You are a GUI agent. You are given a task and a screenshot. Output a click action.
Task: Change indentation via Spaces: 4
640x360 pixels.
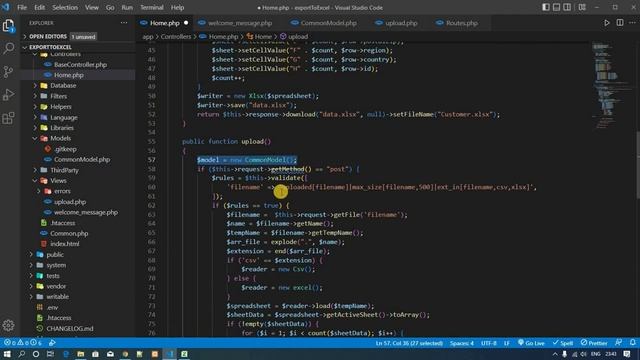462,343
